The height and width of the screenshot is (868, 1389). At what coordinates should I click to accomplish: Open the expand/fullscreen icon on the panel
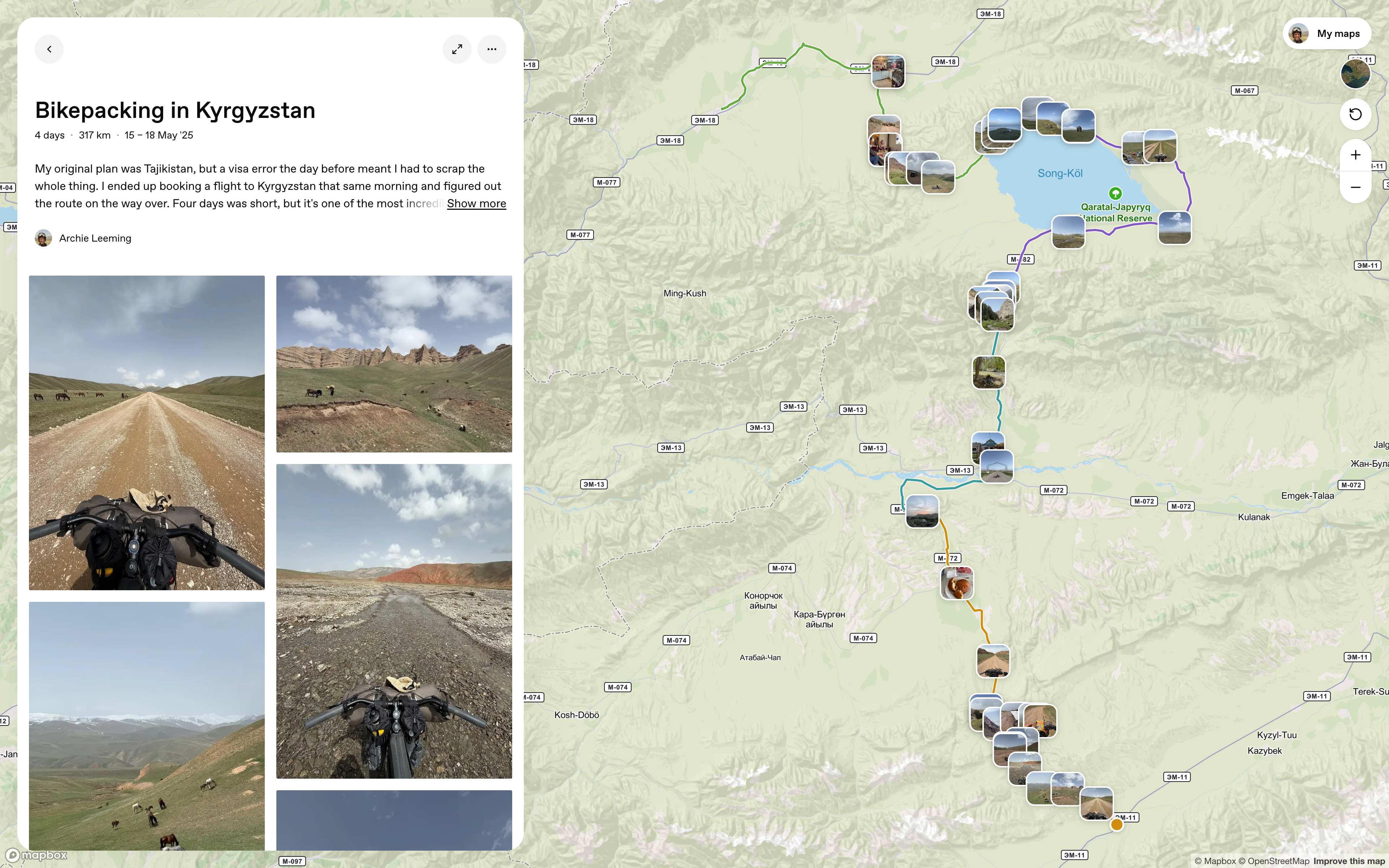click(457, 50)
